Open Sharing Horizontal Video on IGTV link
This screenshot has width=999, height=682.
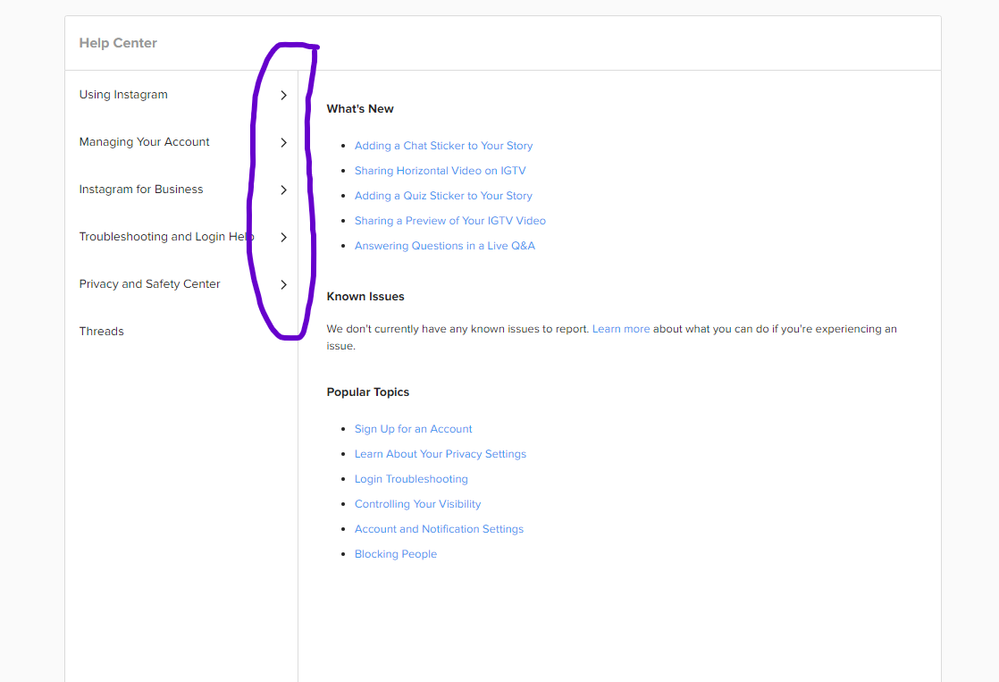click(x=440, y=170)
